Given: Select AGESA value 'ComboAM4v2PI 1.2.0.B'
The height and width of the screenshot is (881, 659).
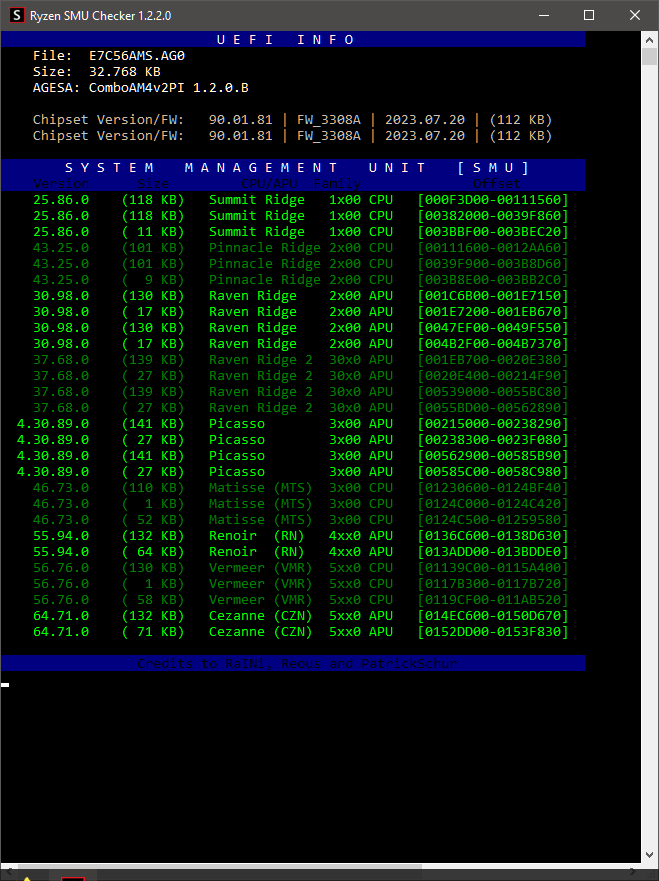Looking at the screenshot, I should click(169, 88).
